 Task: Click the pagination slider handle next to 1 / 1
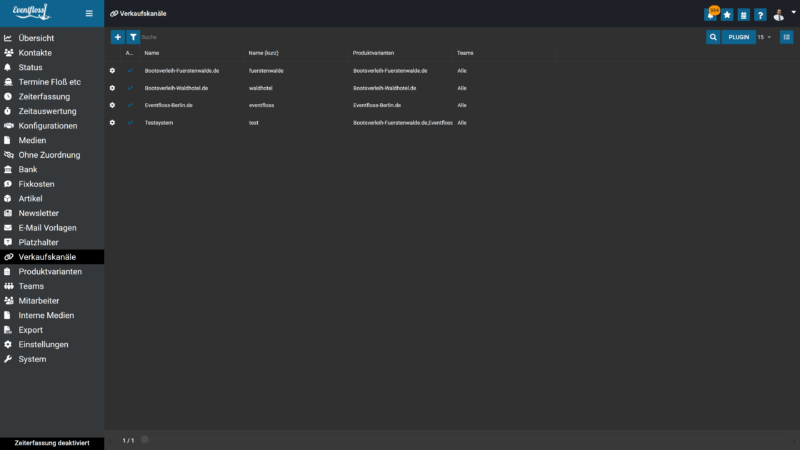click(145, 439)
